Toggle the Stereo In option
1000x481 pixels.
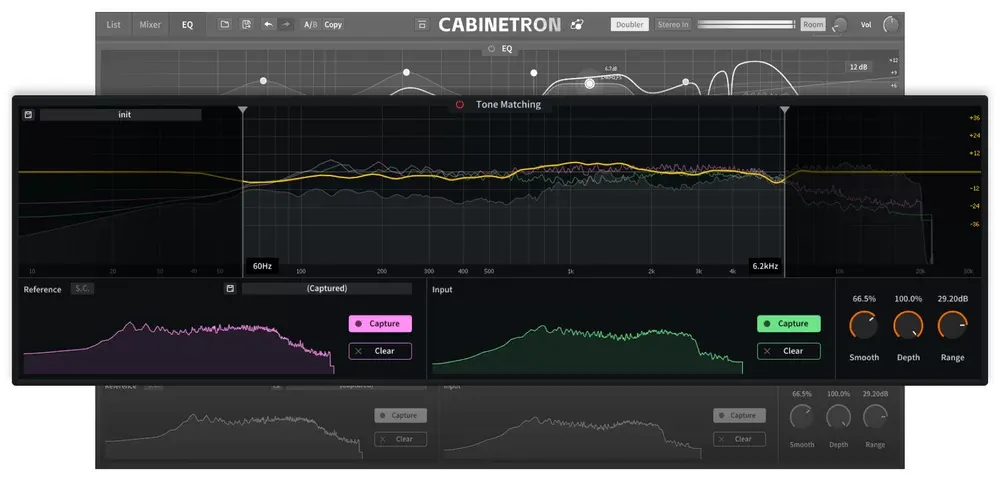(x=673, y=24)
